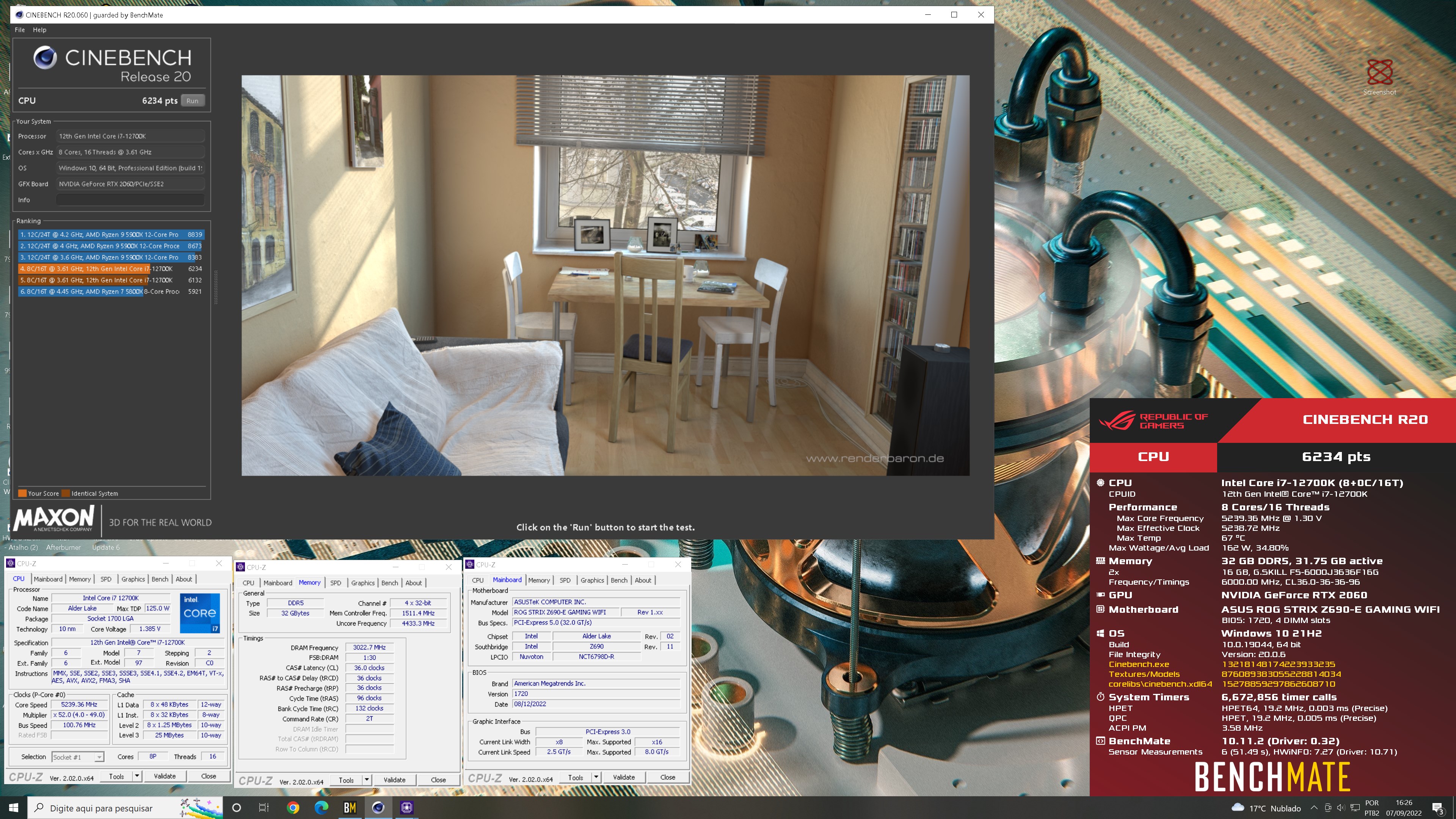This screenshot has height=819, width=1456.
Task: Click the clock showing 16:26 07/09/2022
Action: 1403,808
